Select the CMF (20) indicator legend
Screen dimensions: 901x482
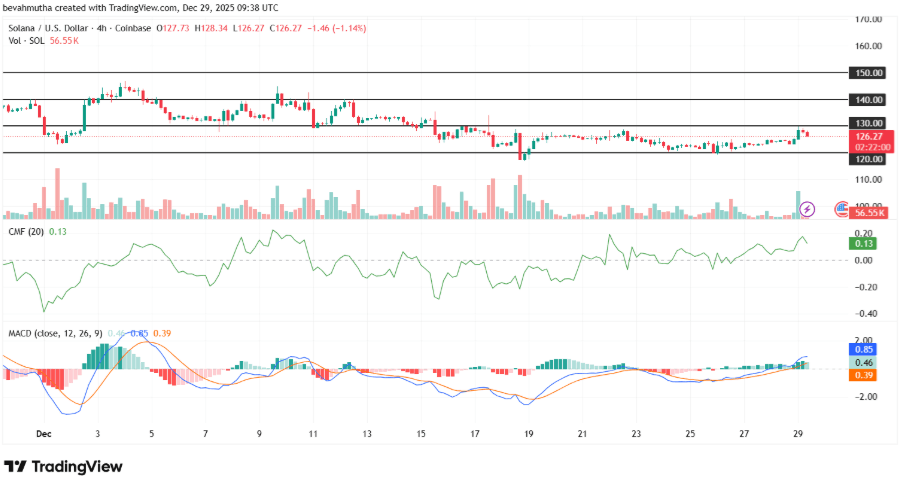[x=26, y=232]
